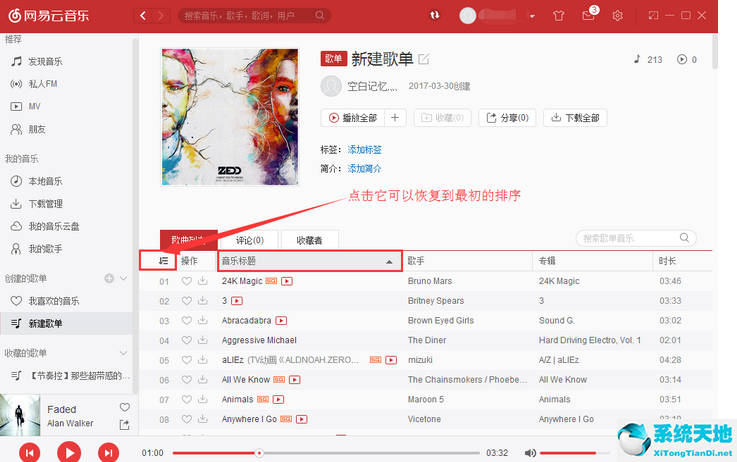Play MV of song 3
Image resolution: width=737 pixels, height=462 pixels.
click(x=237, y=301)
